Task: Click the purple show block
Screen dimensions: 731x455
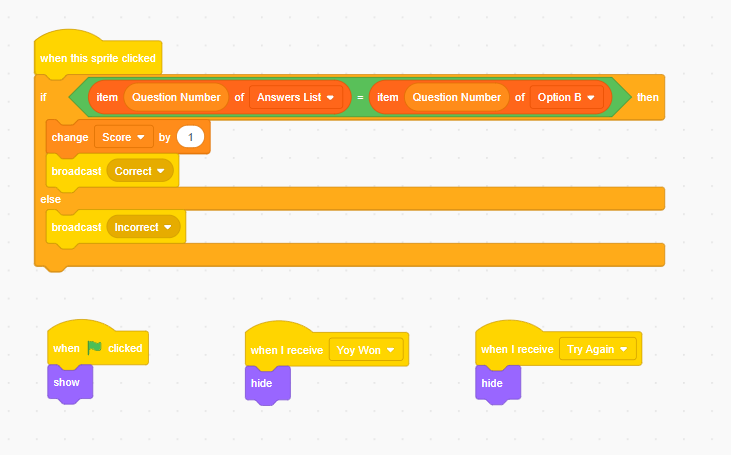Action: click(70, 383)
